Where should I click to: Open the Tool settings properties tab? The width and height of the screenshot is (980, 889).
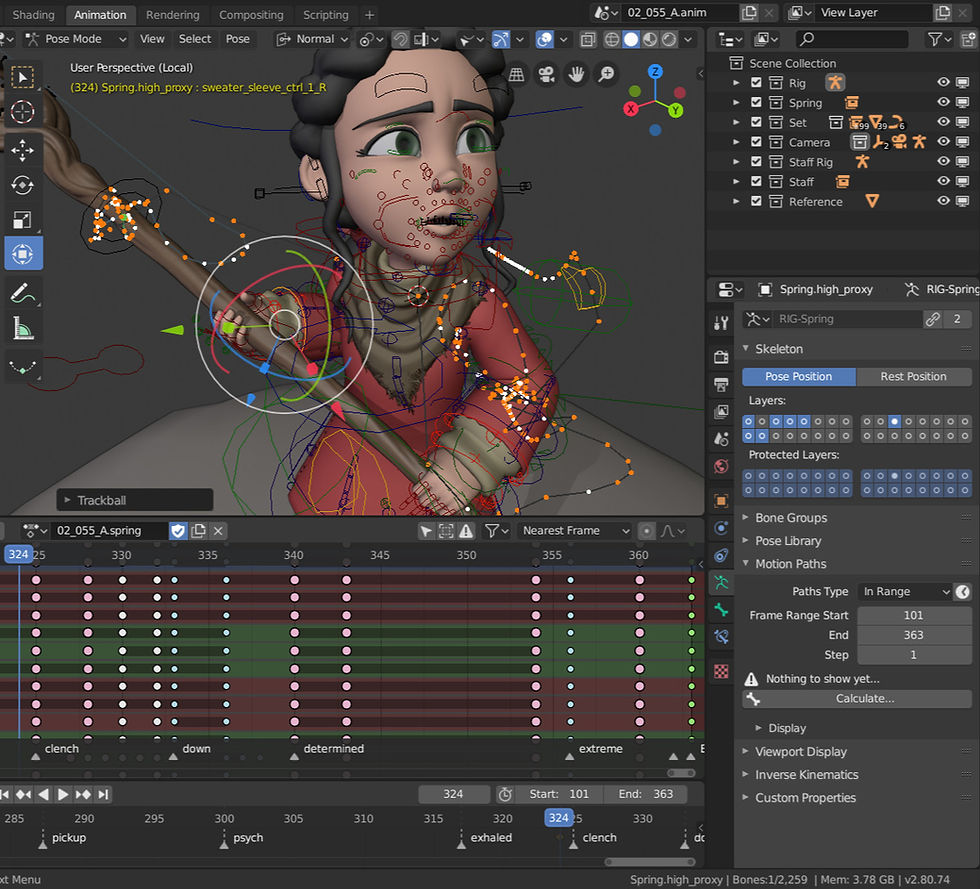[x=721, y=323]
